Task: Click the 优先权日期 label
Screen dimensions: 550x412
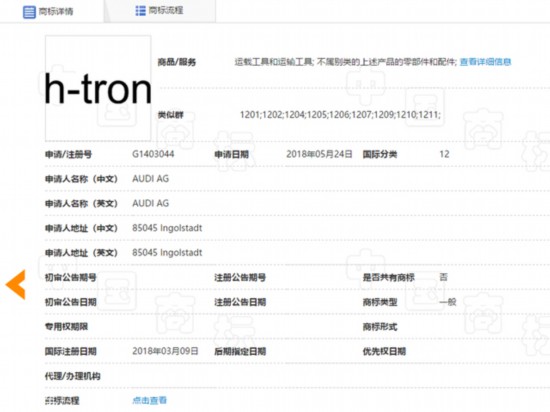Action: click(384, 351)
